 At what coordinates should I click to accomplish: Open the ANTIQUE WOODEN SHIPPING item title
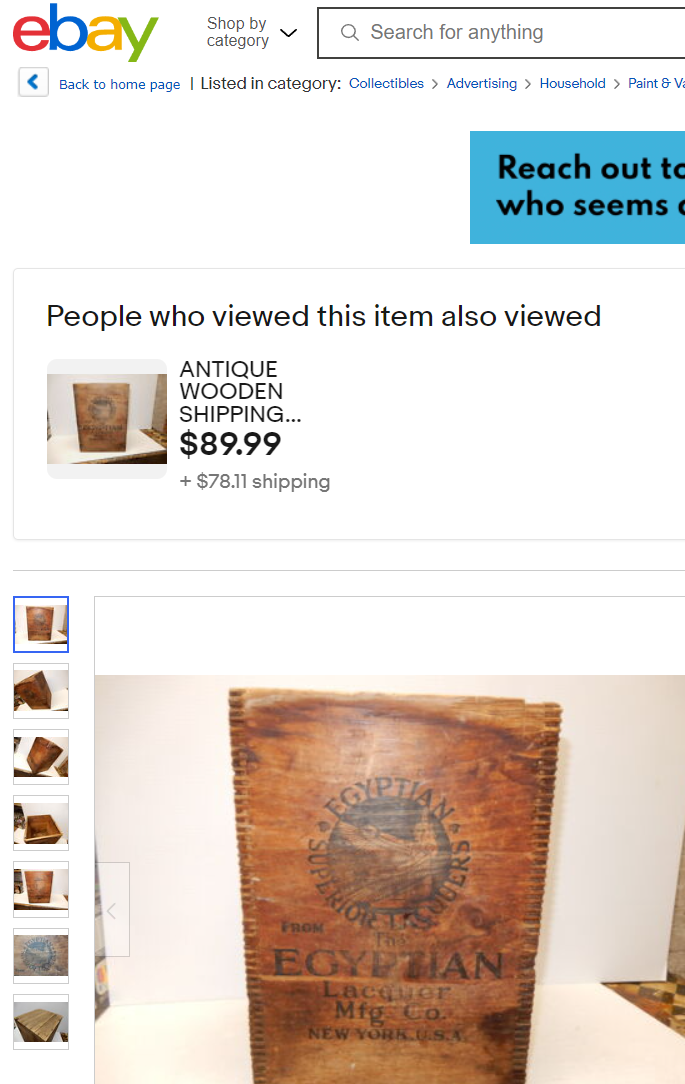[240, 391]
